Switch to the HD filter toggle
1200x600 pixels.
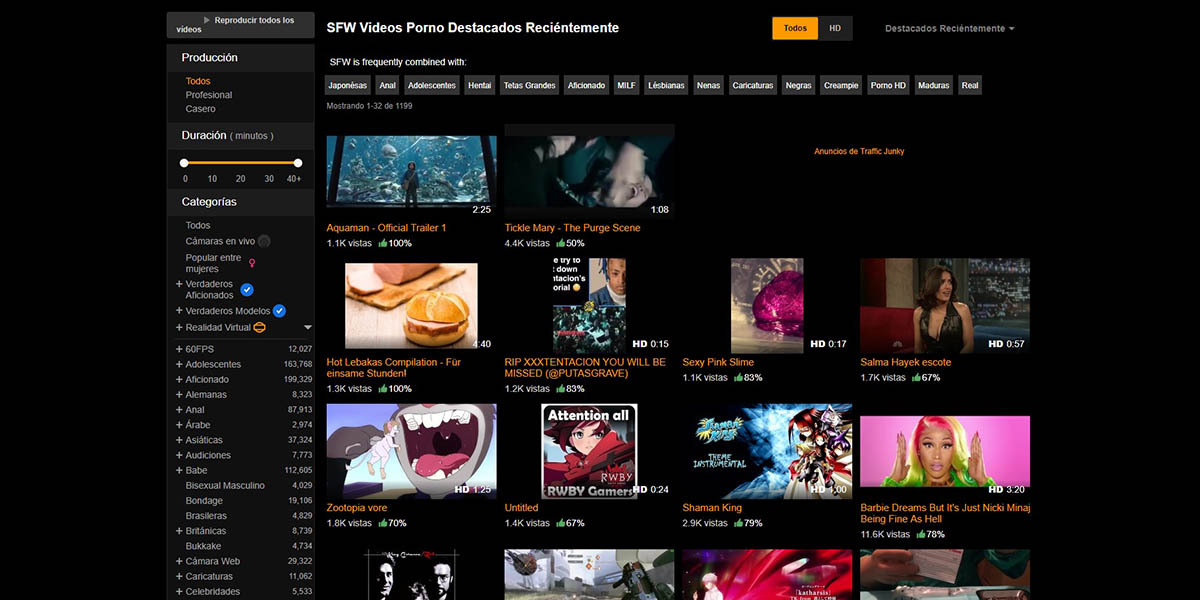[835, 28]
